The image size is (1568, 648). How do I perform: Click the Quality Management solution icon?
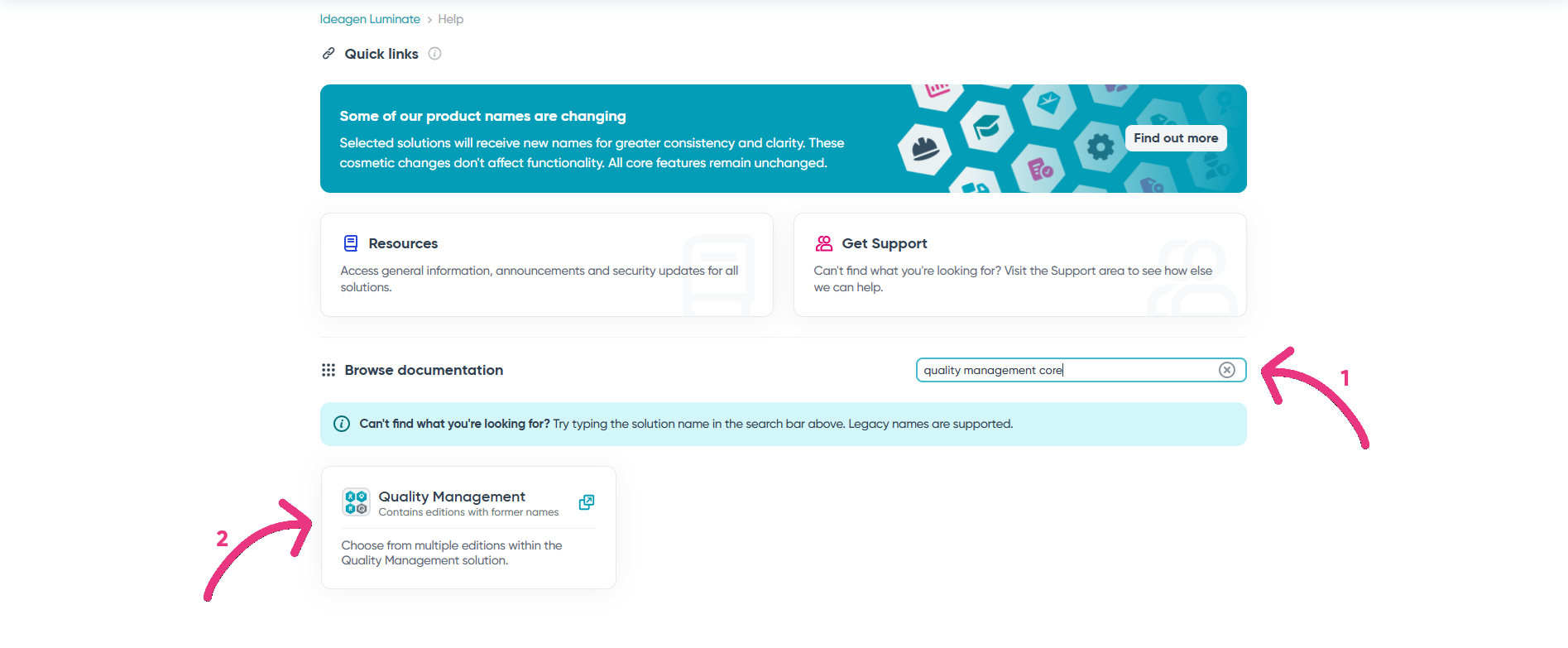point(356,502)
